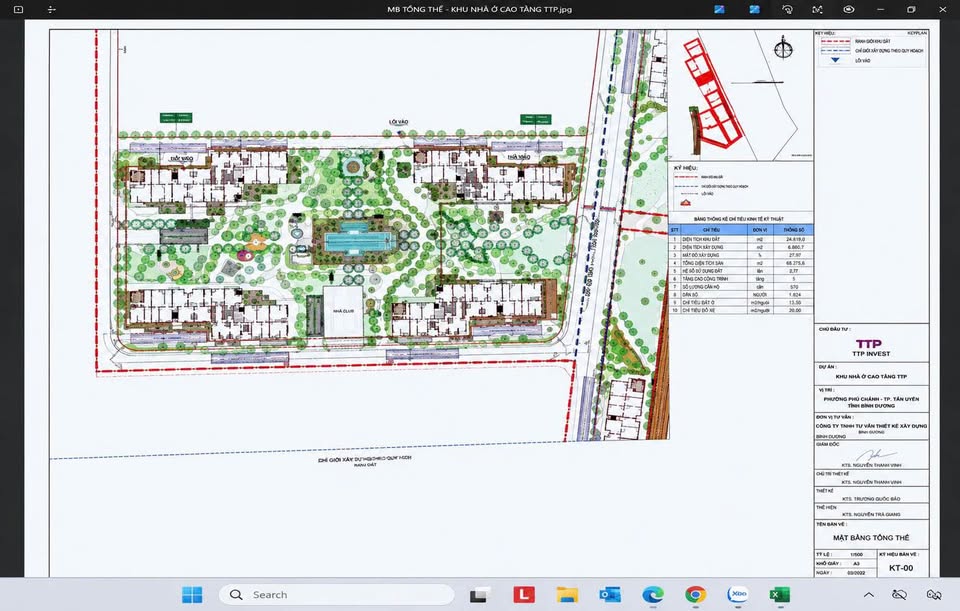Screen dimensions: 960x611
Task: Click the rotate icon in the title bar
Action: [787, 9]
